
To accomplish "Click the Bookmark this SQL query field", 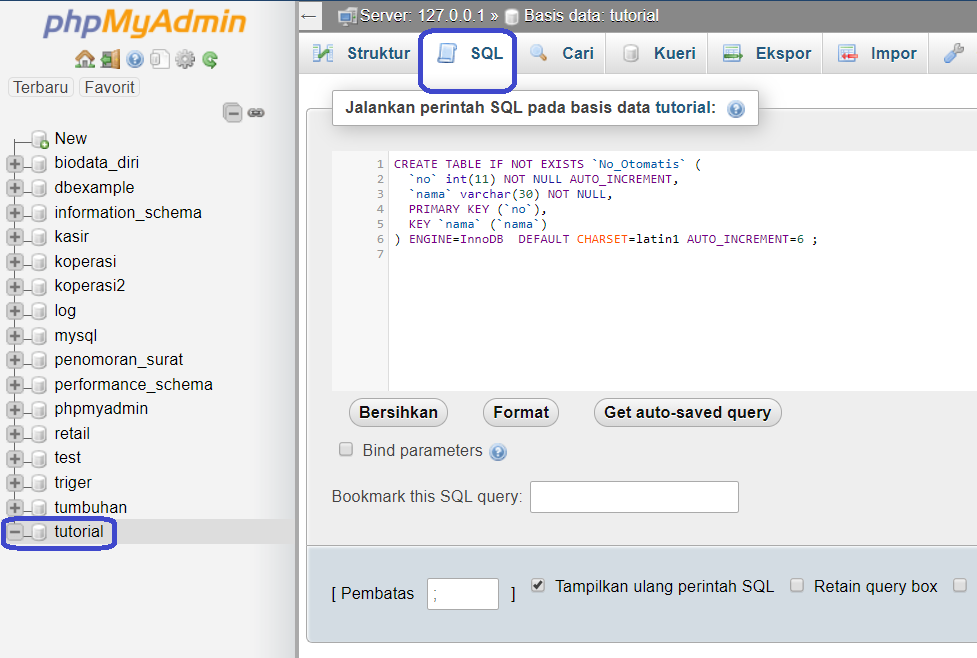I will point(636,497).
